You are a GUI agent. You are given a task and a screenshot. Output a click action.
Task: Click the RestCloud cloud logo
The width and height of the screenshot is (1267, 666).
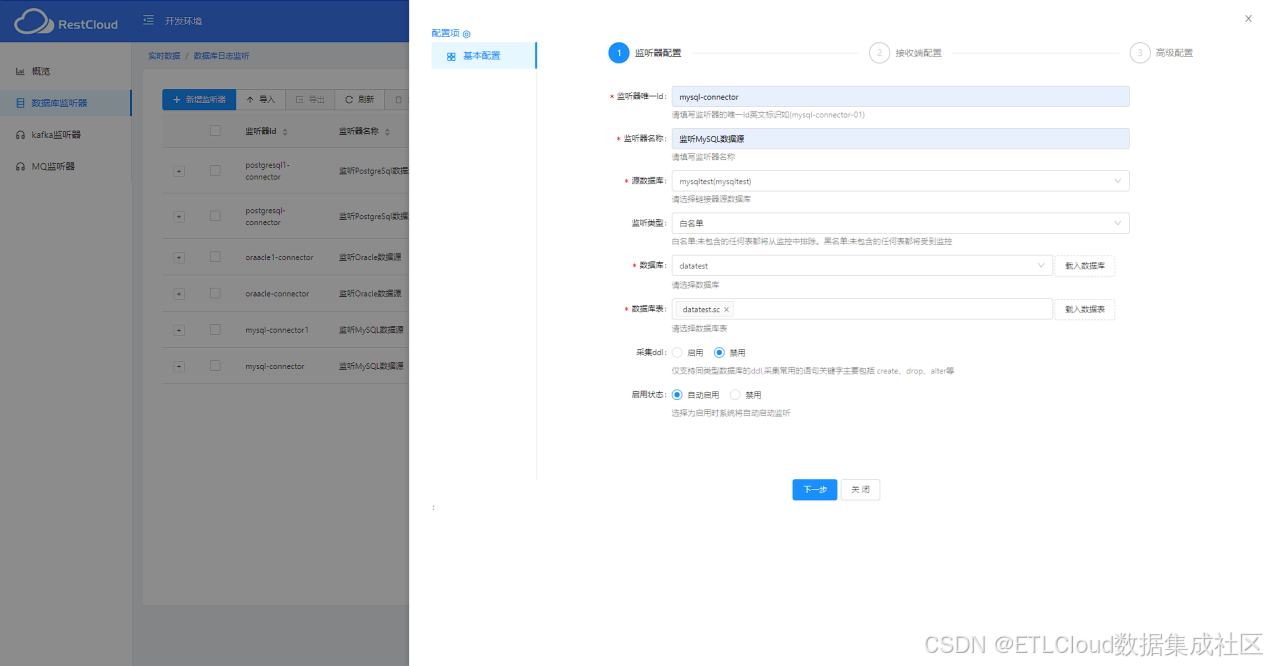pos(33,21)
